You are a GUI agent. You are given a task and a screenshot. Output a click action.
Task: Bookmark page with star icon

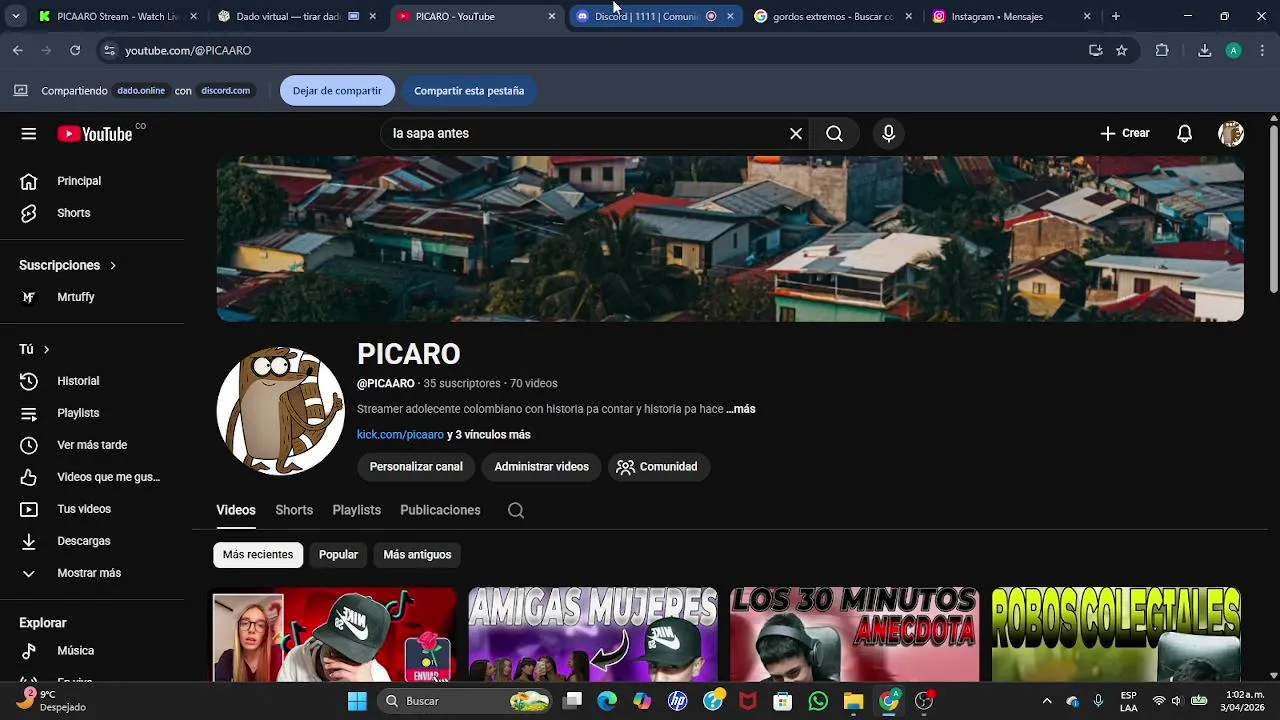[x=1122, y=50]
